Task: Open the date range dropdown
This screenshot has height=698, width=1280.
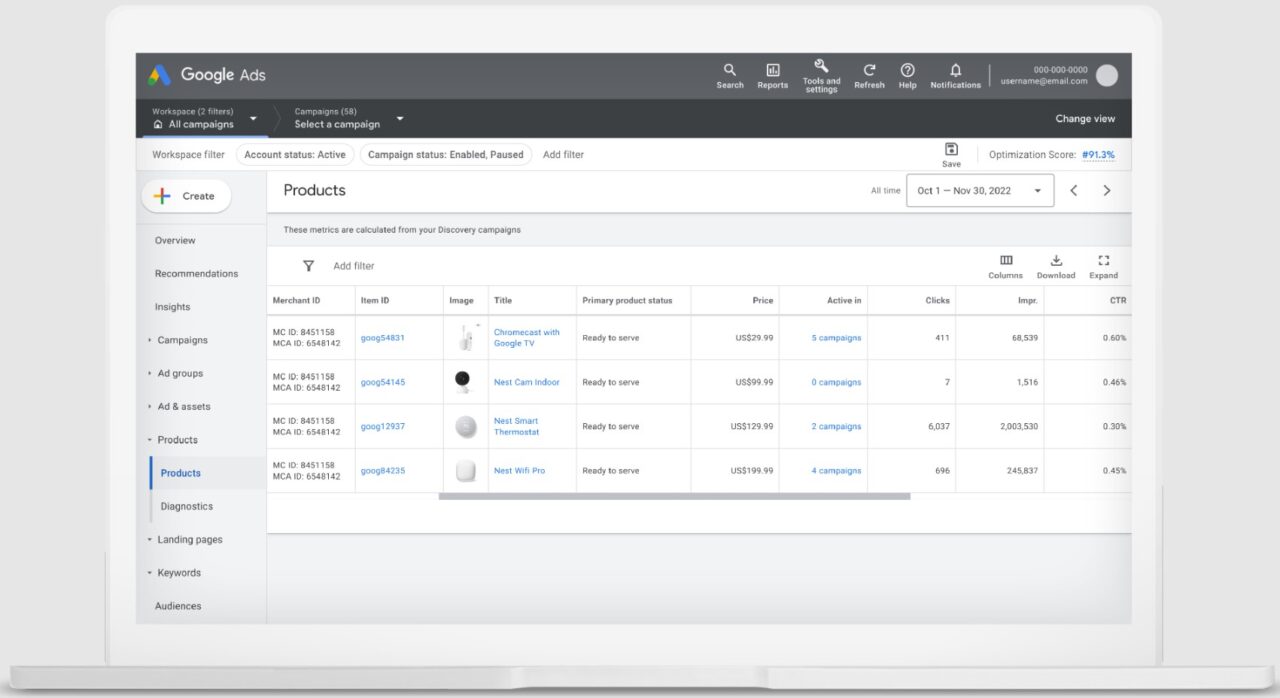Action: (980, 190)
